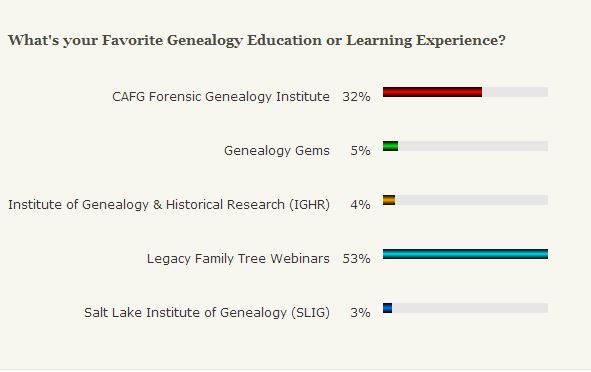Select Legacy Family Tree Webinars label
The image size is (591, 372).
pos(238,259)
